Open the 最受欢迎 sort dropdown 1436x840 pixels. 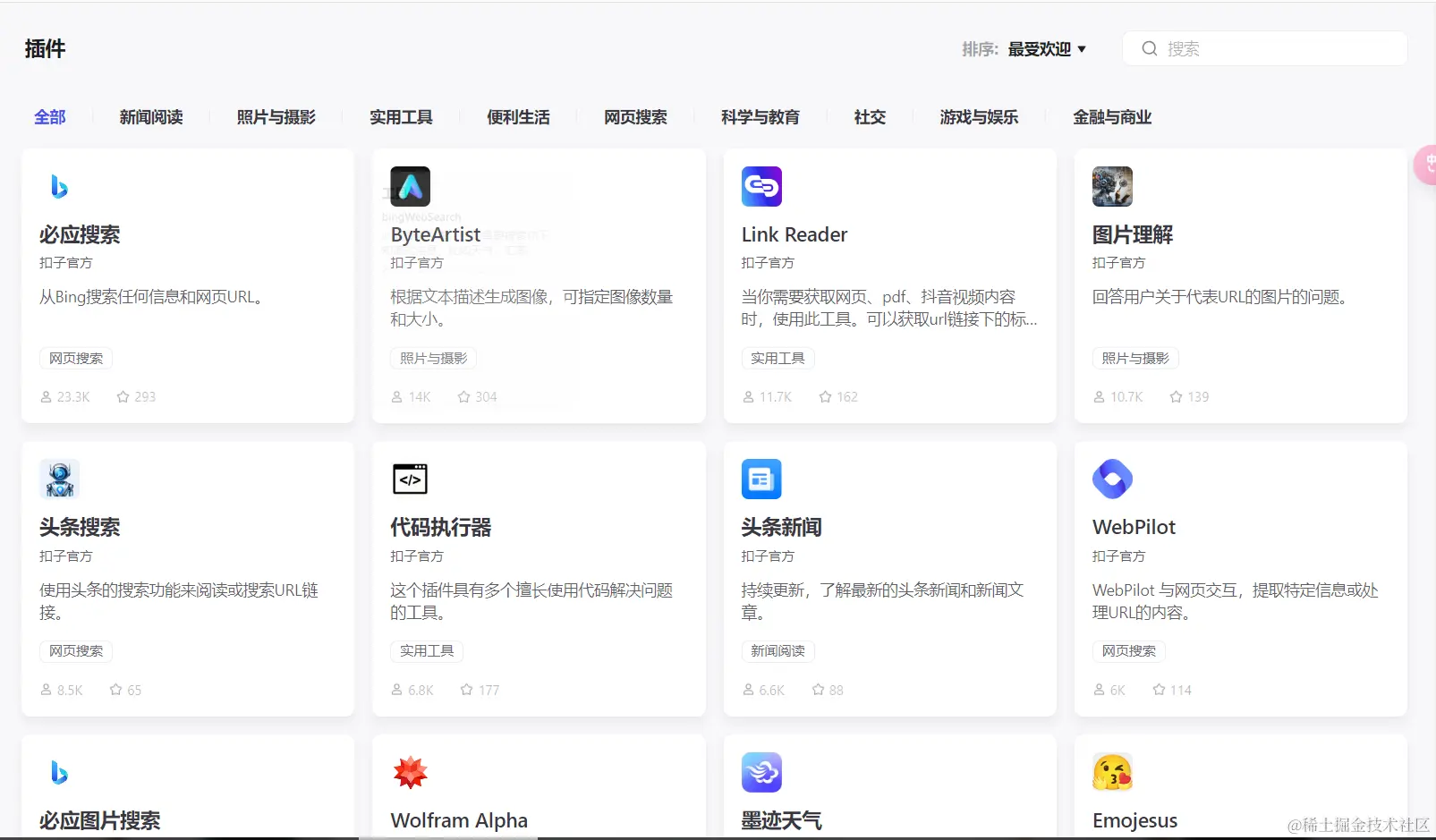click(1047, 49)
